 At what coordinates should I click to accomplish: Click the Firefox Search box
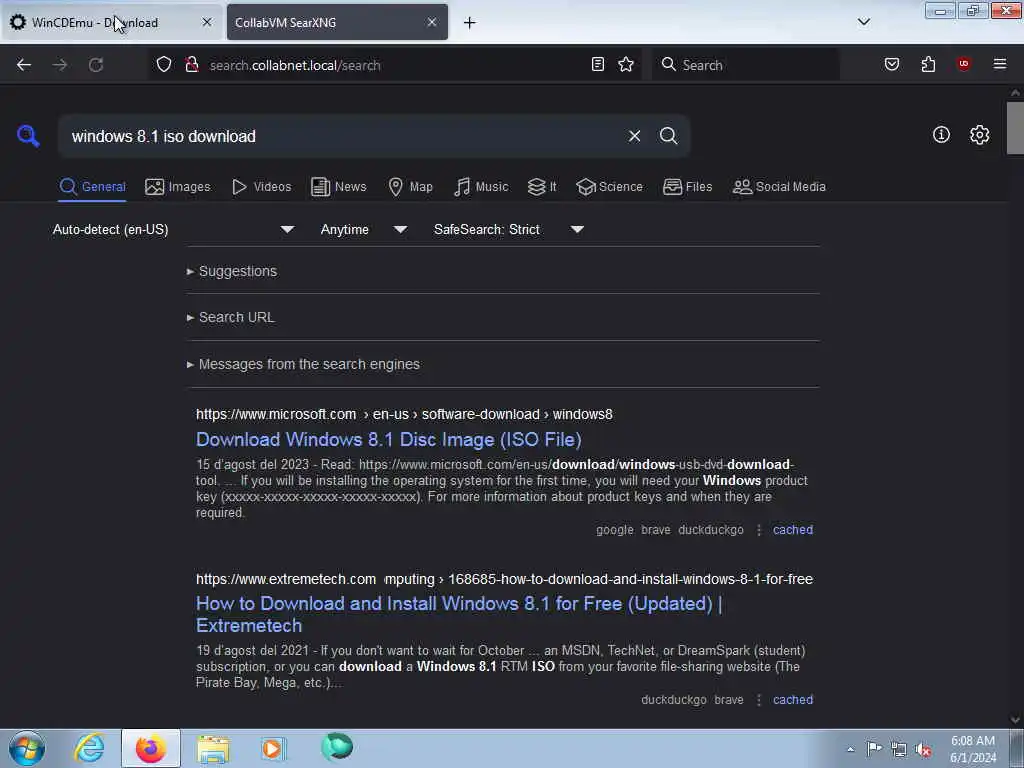click(x=746, y=65)
